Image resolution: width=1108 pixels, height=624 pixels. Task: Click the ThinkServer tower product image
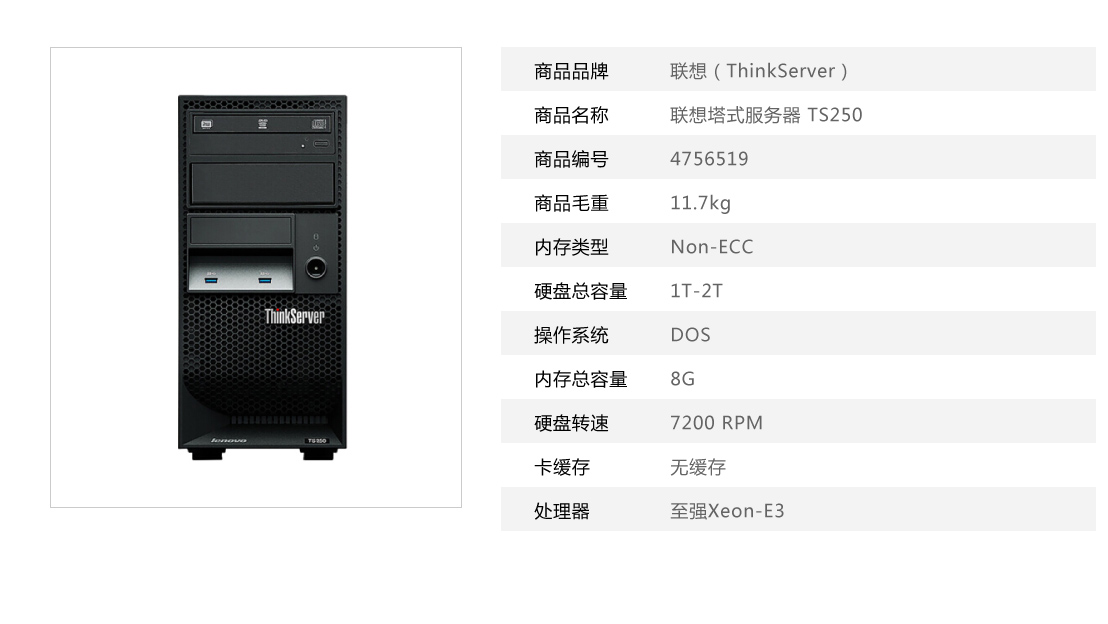262,277
